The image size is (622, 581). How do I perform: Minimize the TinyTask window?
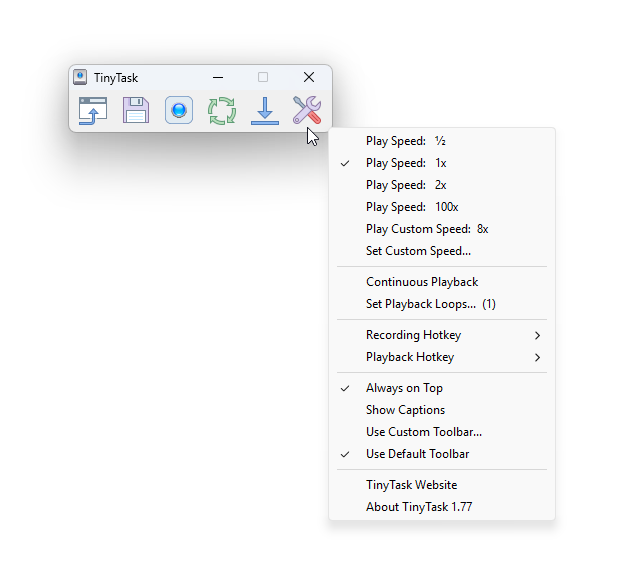point(218,77)
